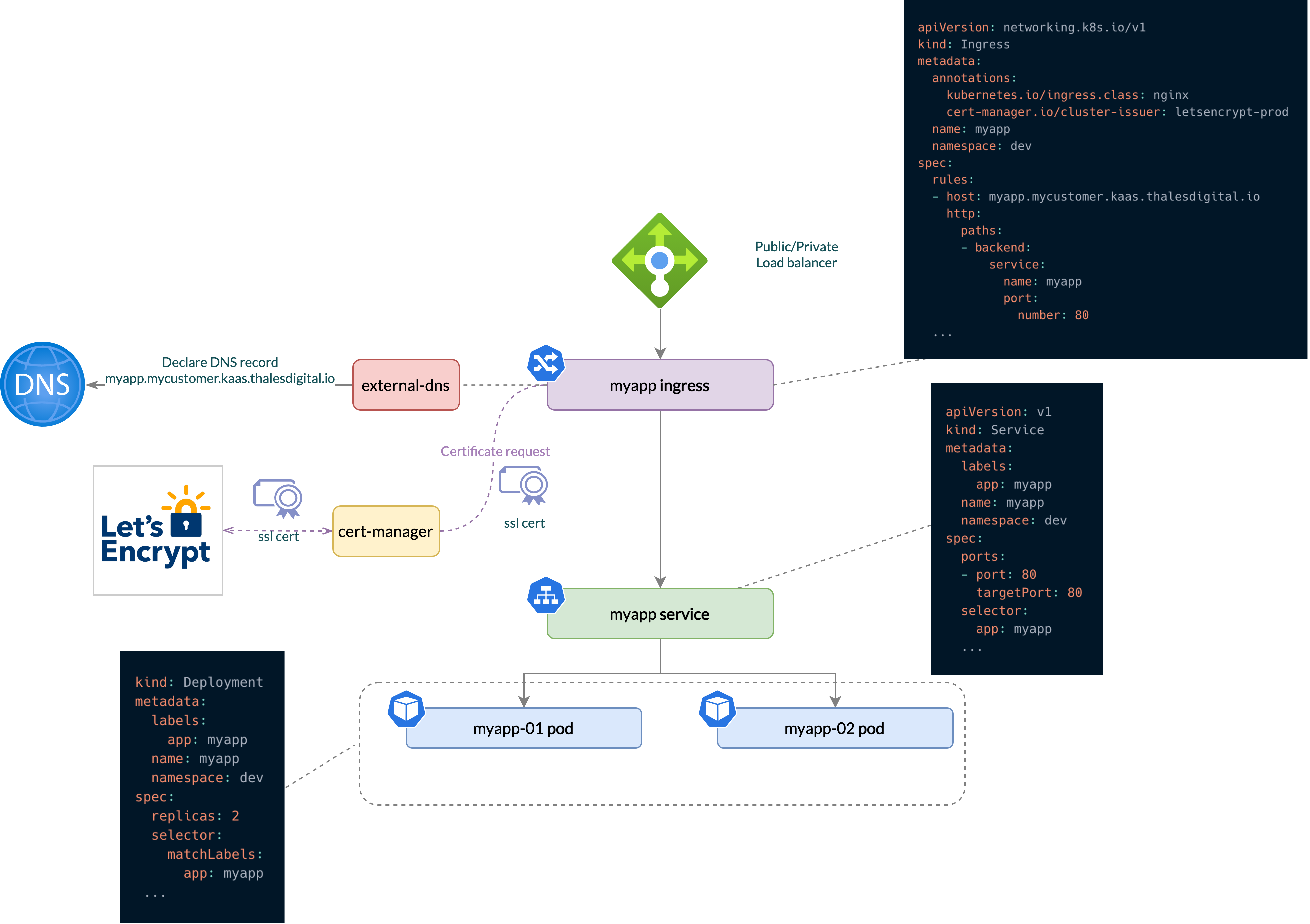Click the kubernetes.io/ingress.class nginx line
1310x924 pixels.
1068,95
